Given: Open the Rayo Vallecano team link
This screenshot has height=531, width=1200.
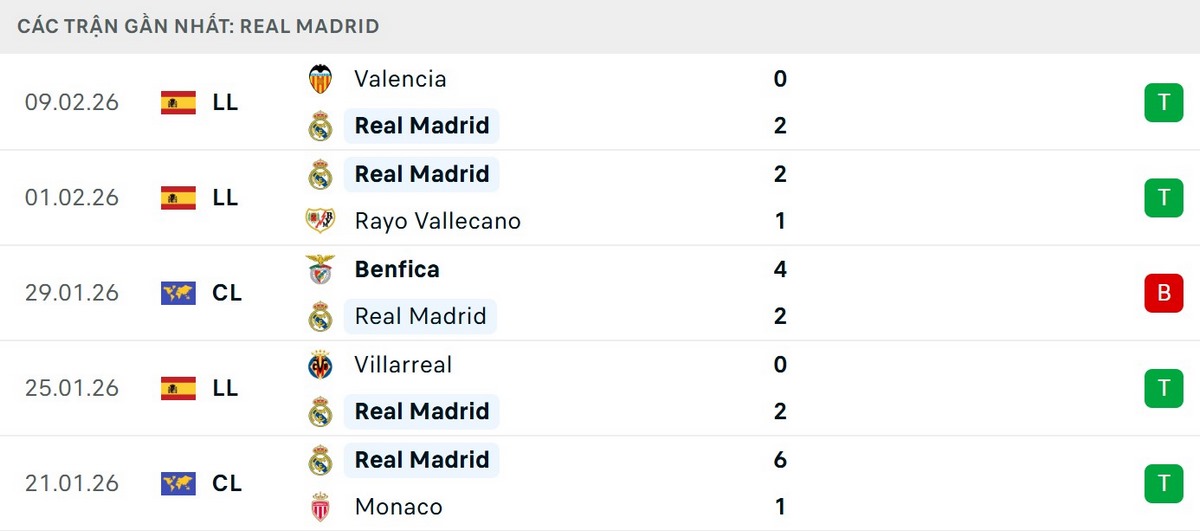Looking at the screenshot, I should coord(437,221).
